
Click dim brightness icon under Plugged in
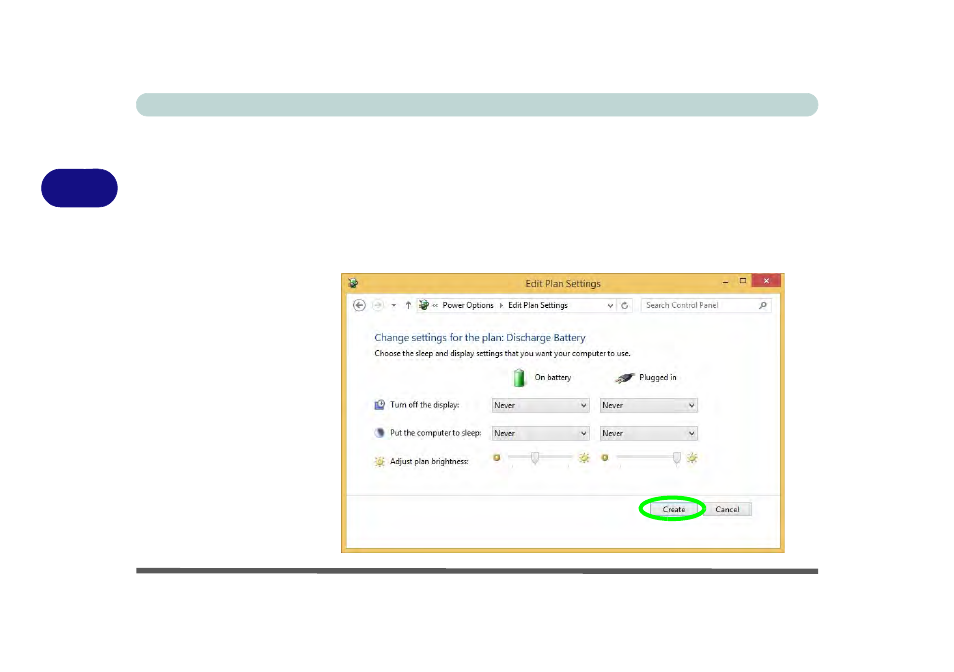[x=605, y=457]
